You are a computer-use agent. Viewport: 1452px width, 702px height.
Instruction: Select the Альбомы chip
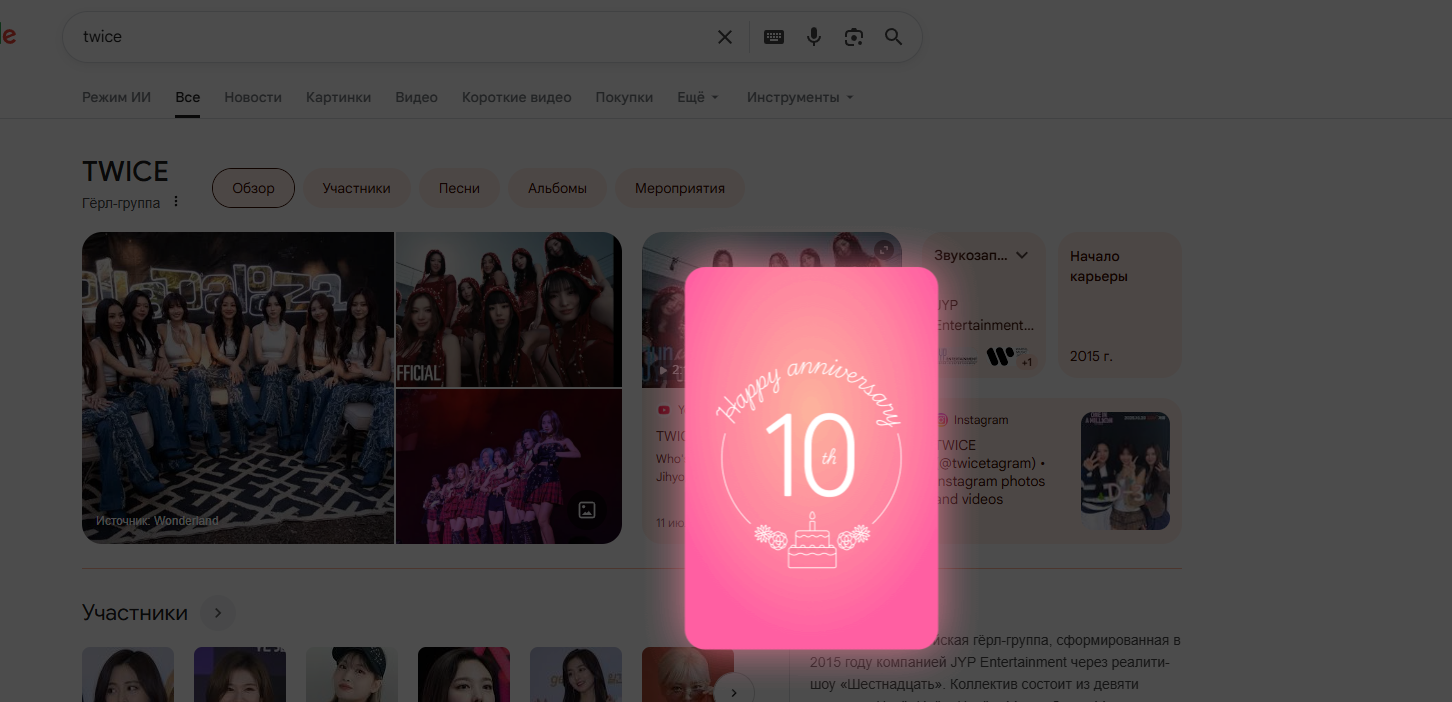[x=557, y=188]
